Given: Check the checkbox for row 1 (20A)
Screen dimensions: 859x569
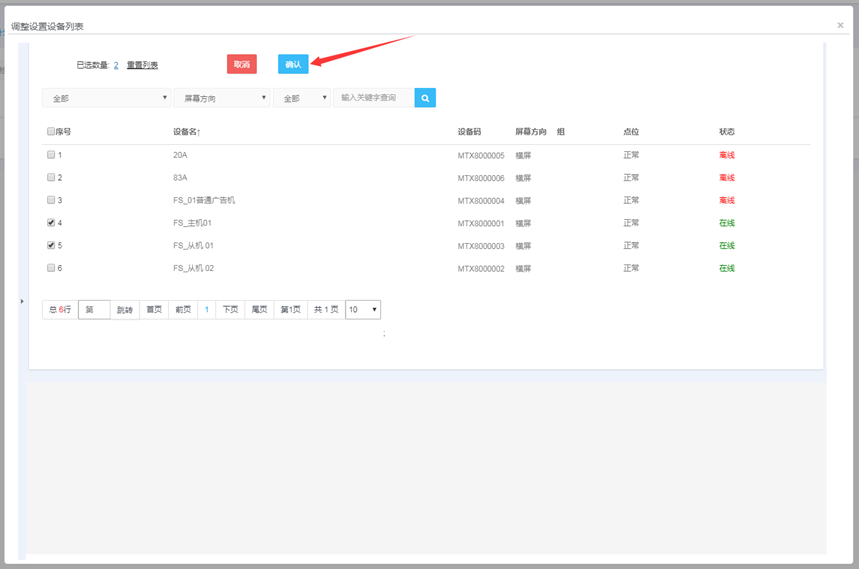Looking at the screenshot, I should pos(51,155).
